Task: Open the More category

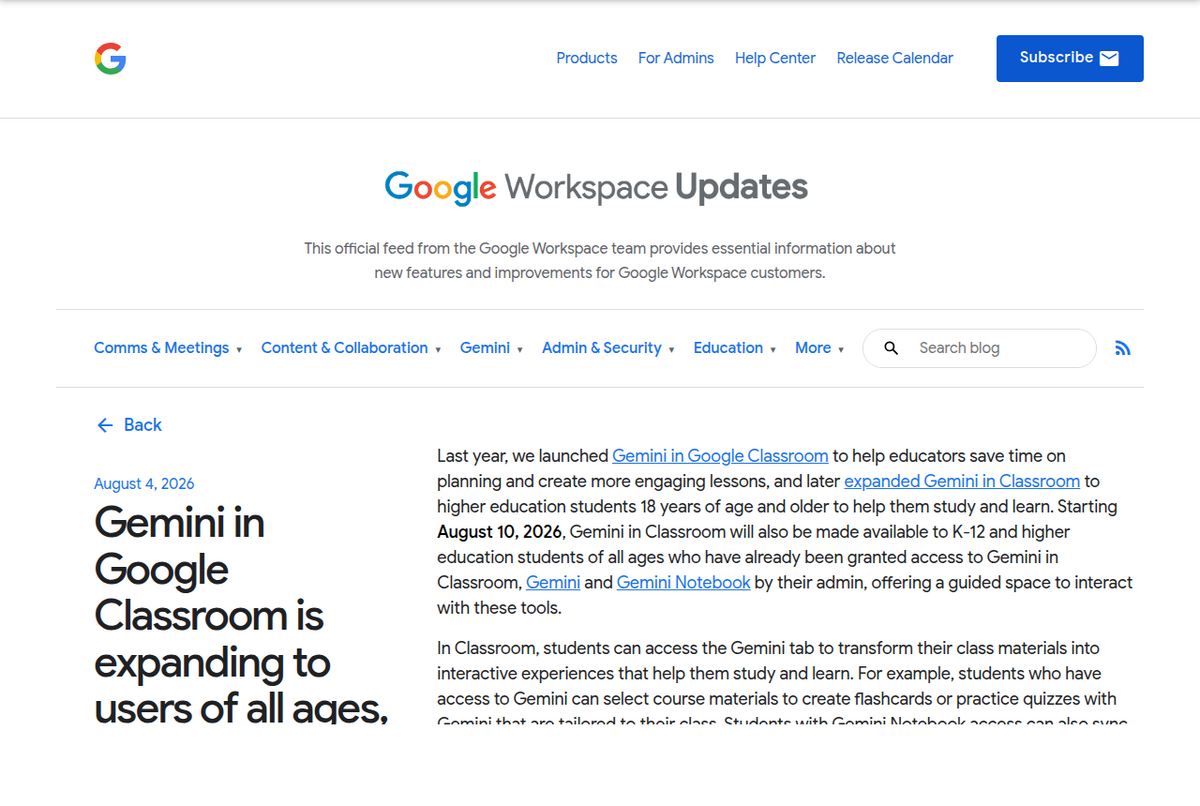Action: click(813, 348)
